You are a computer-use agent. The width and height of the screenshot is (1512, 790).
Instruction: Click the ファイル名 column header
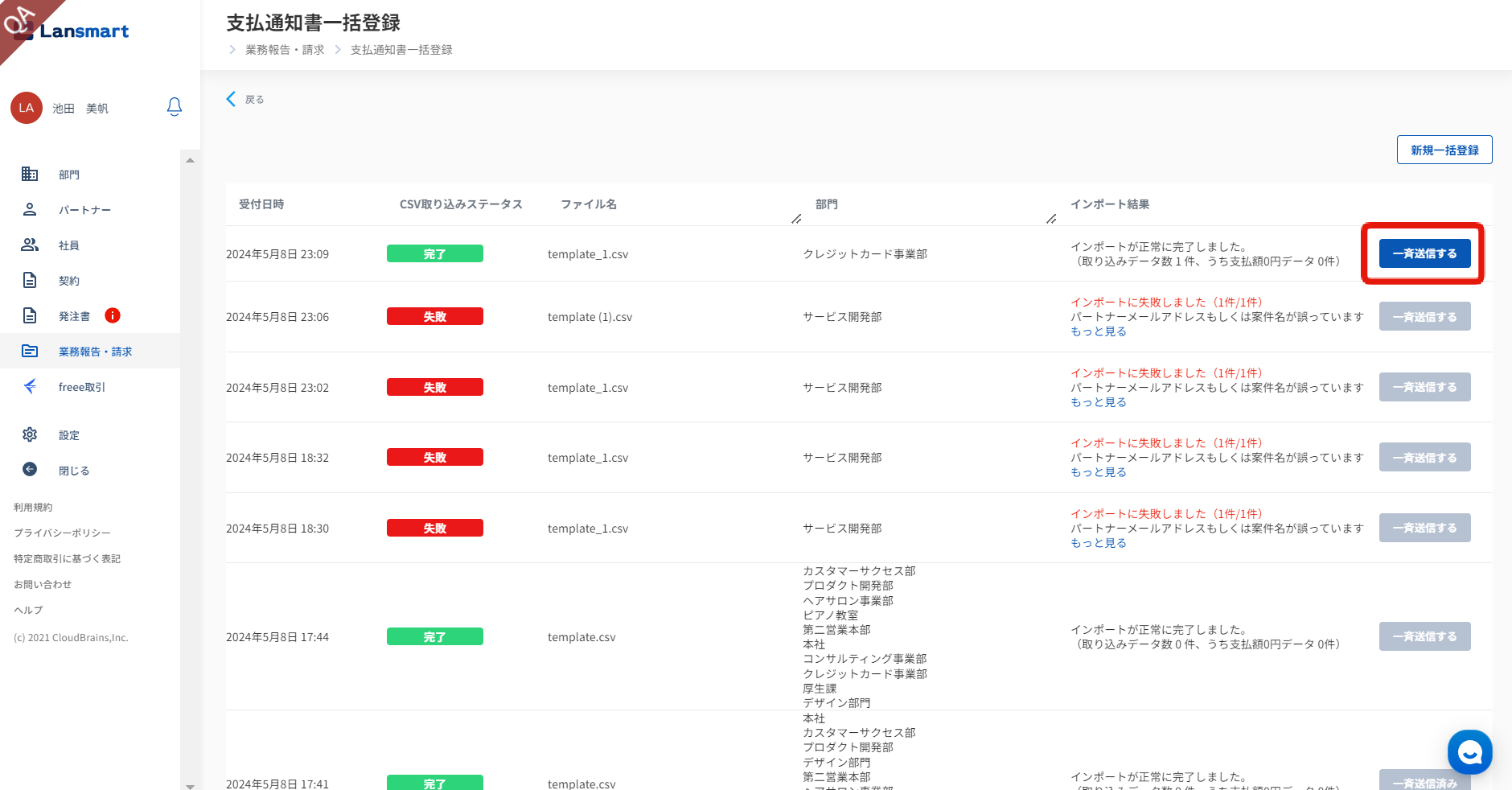[589, 204]
